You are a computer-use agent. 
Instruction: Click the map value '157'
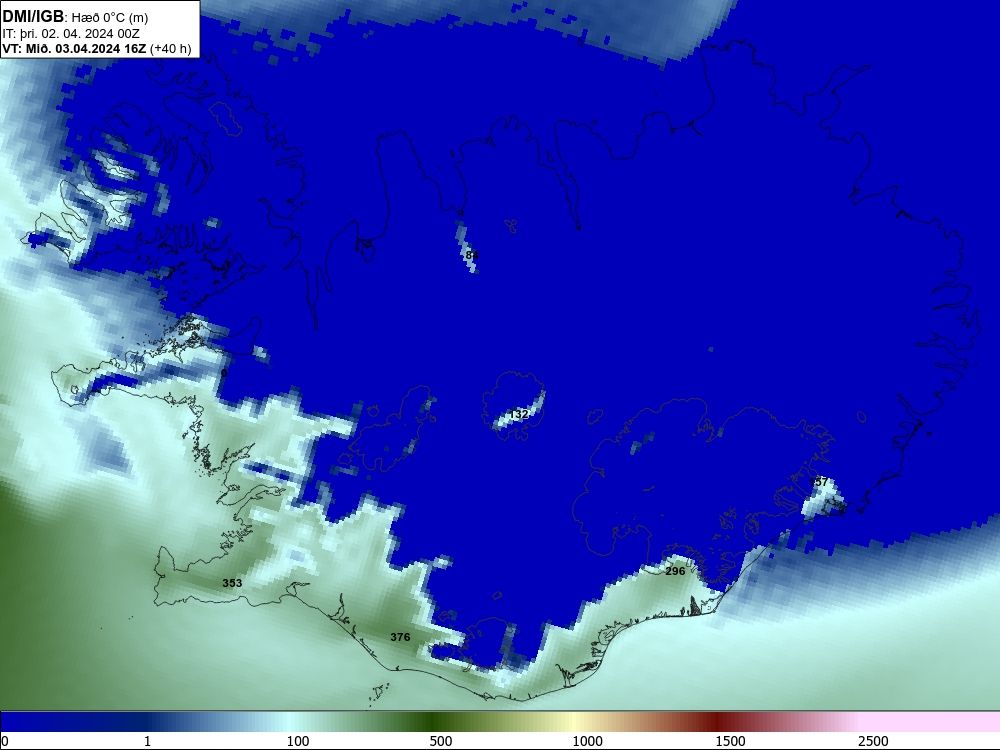pyautogui.click(x=819, y=482)
